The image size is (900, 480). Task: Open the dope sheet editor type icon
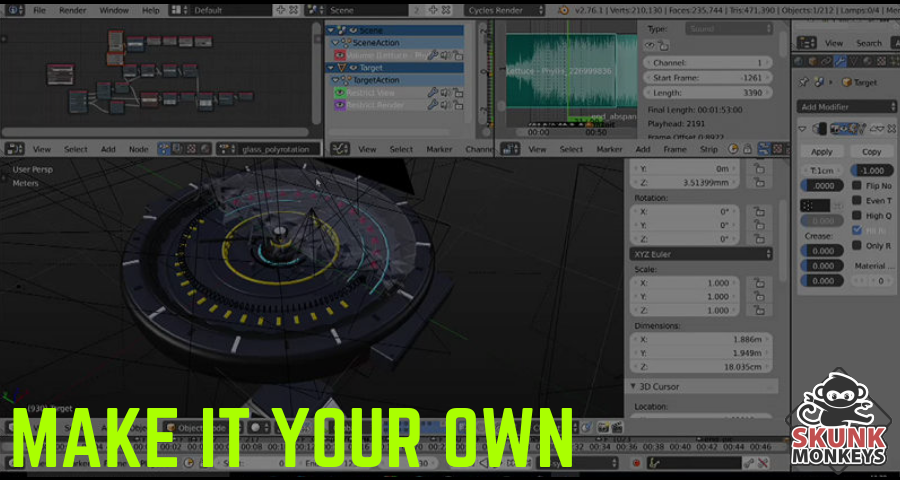click(x=340, y=149)
